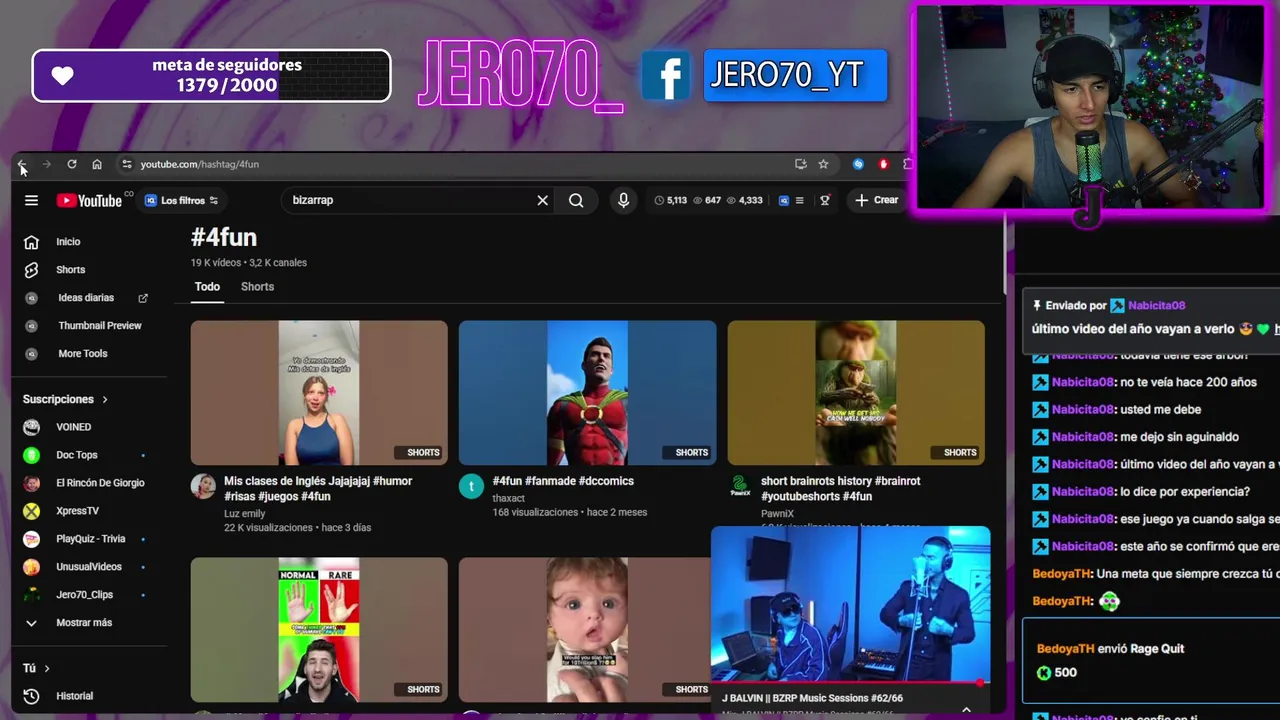Screen dimensions: 1280x720
Task: Click the 4,333 views stat
Action: pos(744,200)
